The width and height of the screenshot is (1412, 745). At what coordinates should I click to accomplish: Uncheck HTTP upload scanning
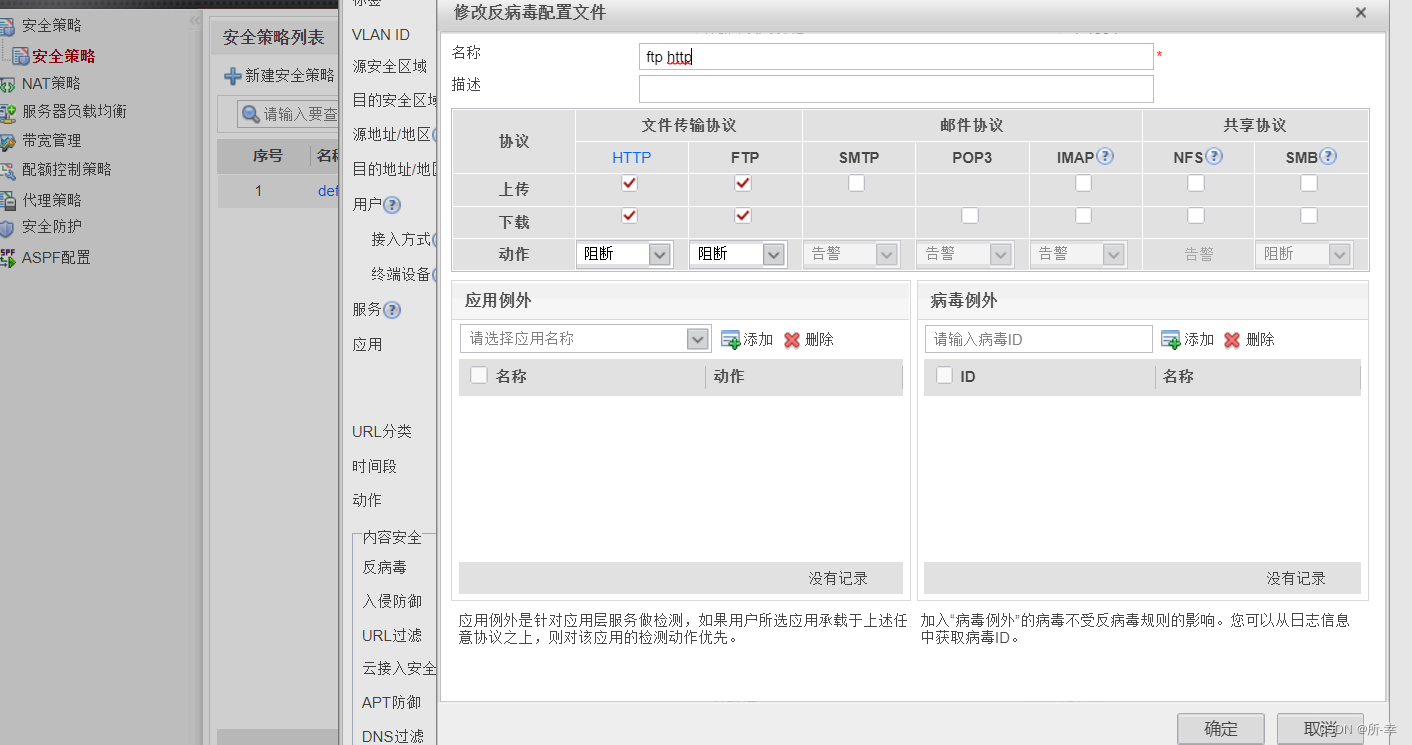coord(629,183)
